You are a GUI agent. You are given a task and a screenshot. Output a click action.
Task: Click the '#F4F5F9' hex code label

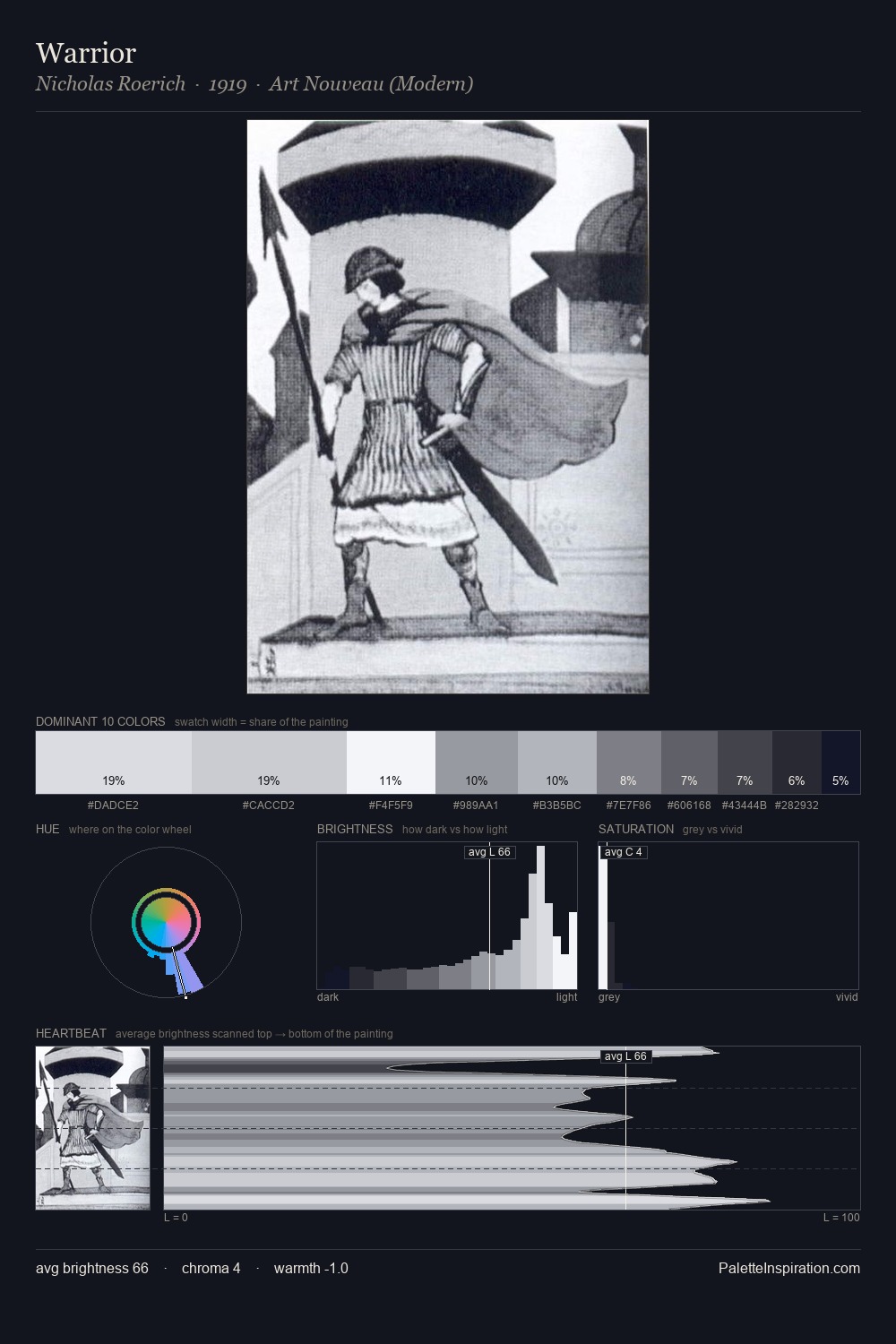point(391,806)
